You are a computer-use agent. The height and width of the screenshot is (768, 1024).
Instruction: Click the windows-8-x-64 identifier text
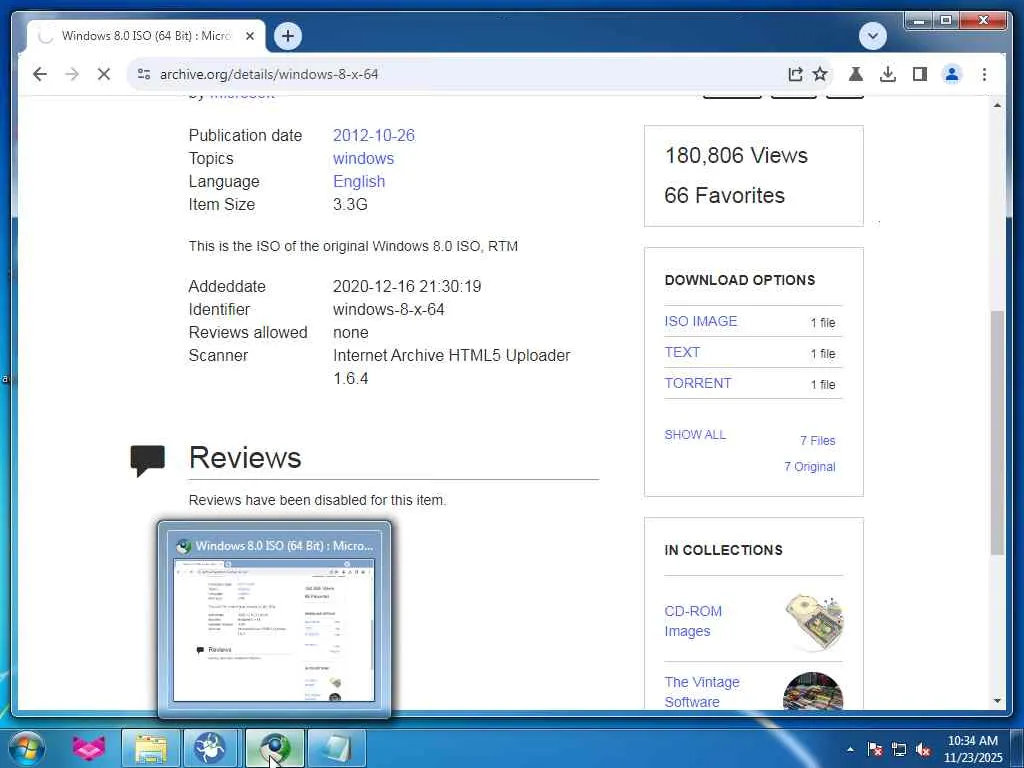pyautogui.click(x=389, y=310)
